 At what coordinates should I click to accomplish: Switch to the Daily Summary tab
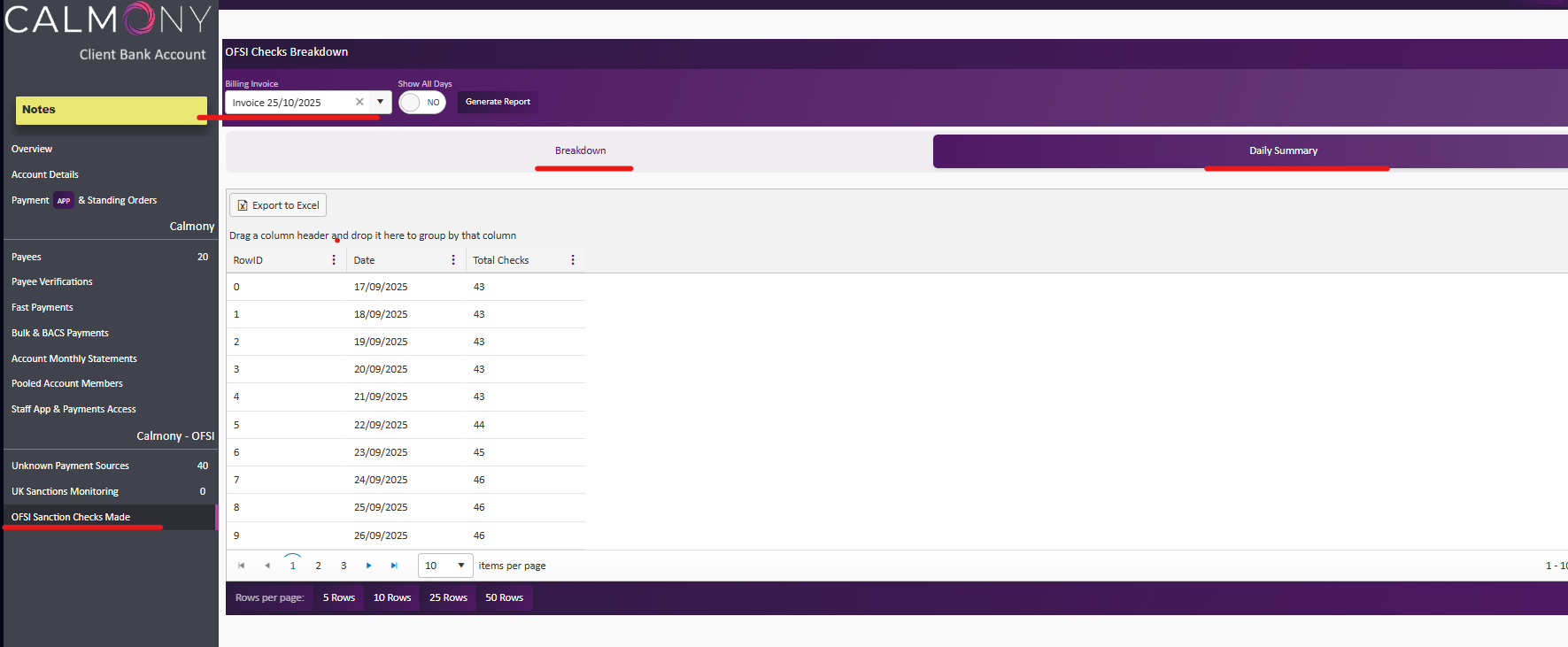pos(1283,151)
